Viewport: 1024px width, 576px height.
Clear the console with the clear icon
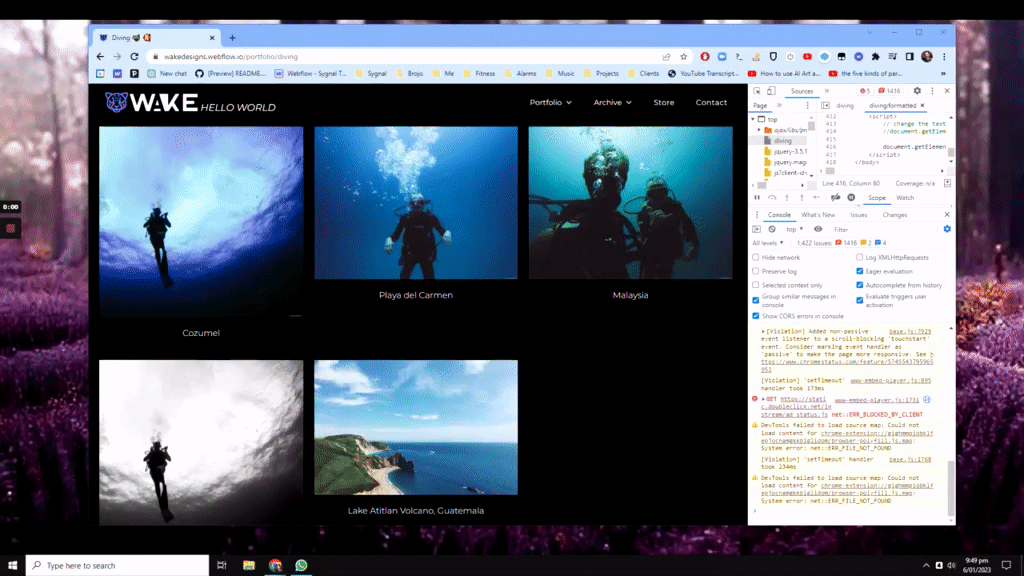tap(772, 229)
